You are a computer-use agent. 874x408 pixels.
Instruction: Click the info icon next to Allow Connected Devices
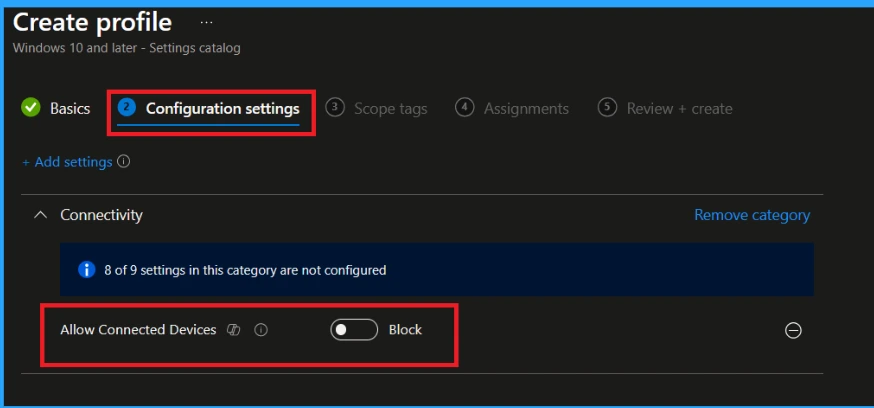(x=261, y=330)
